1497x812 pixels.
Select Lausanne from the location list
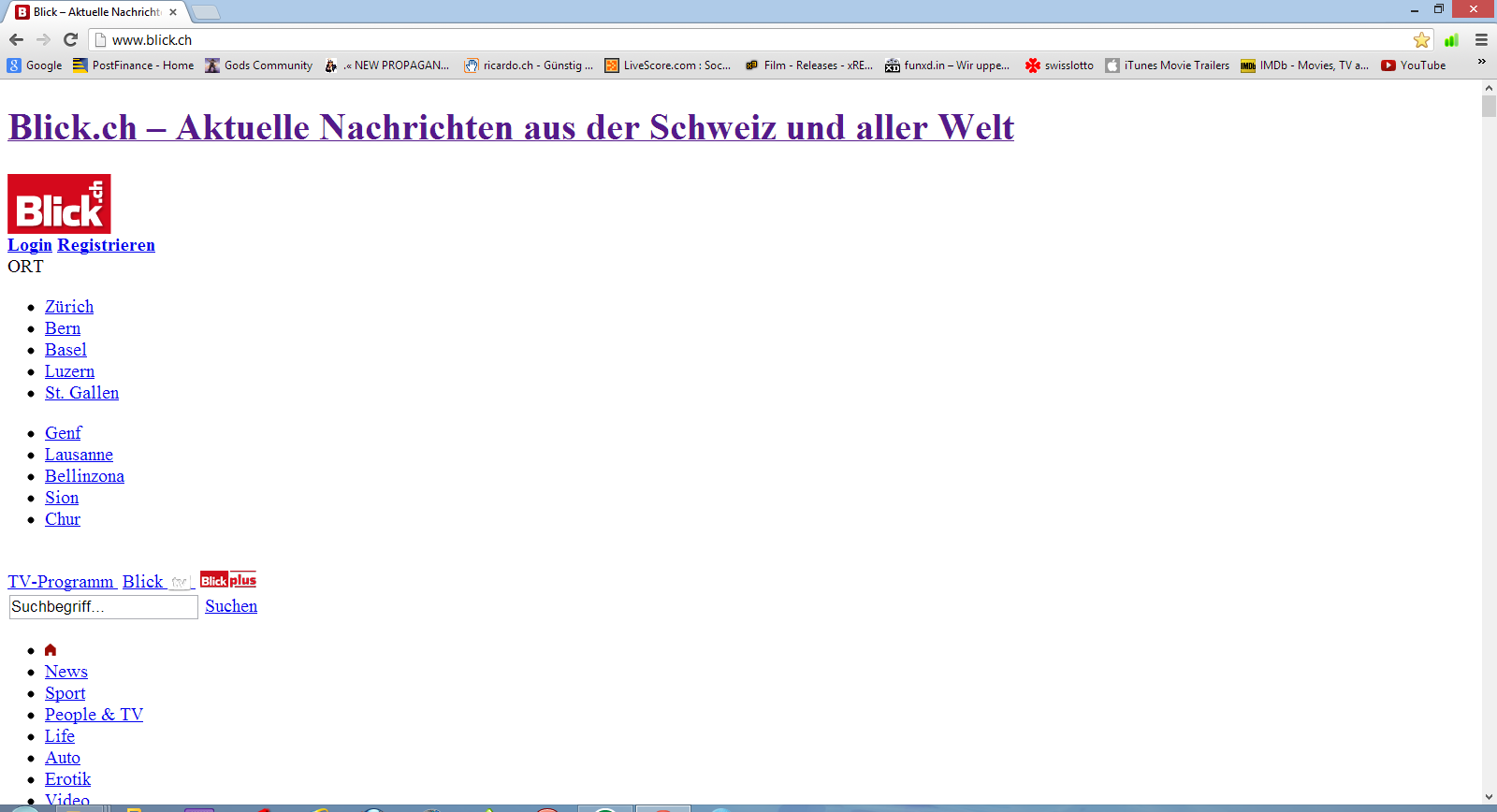coord(79,455)
